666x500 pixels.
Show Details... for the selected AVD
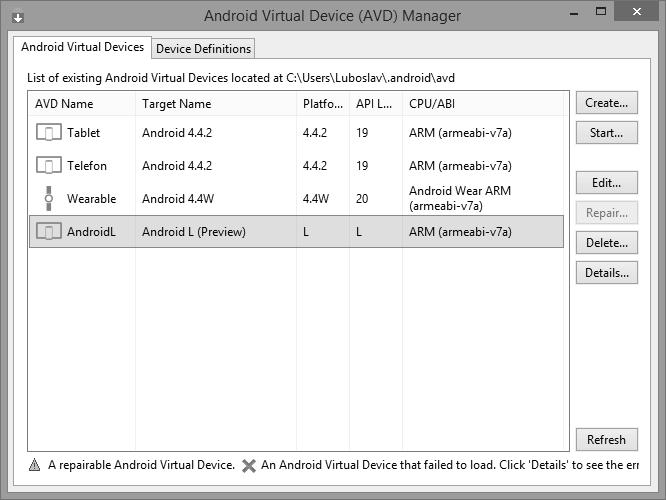pyautogui.click(x=606, y=273)
